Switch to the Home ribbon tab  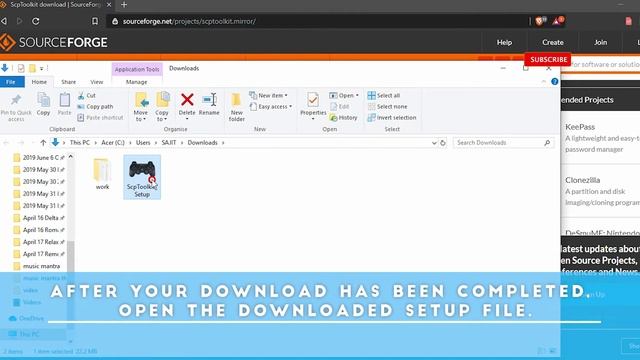point(39,82)
